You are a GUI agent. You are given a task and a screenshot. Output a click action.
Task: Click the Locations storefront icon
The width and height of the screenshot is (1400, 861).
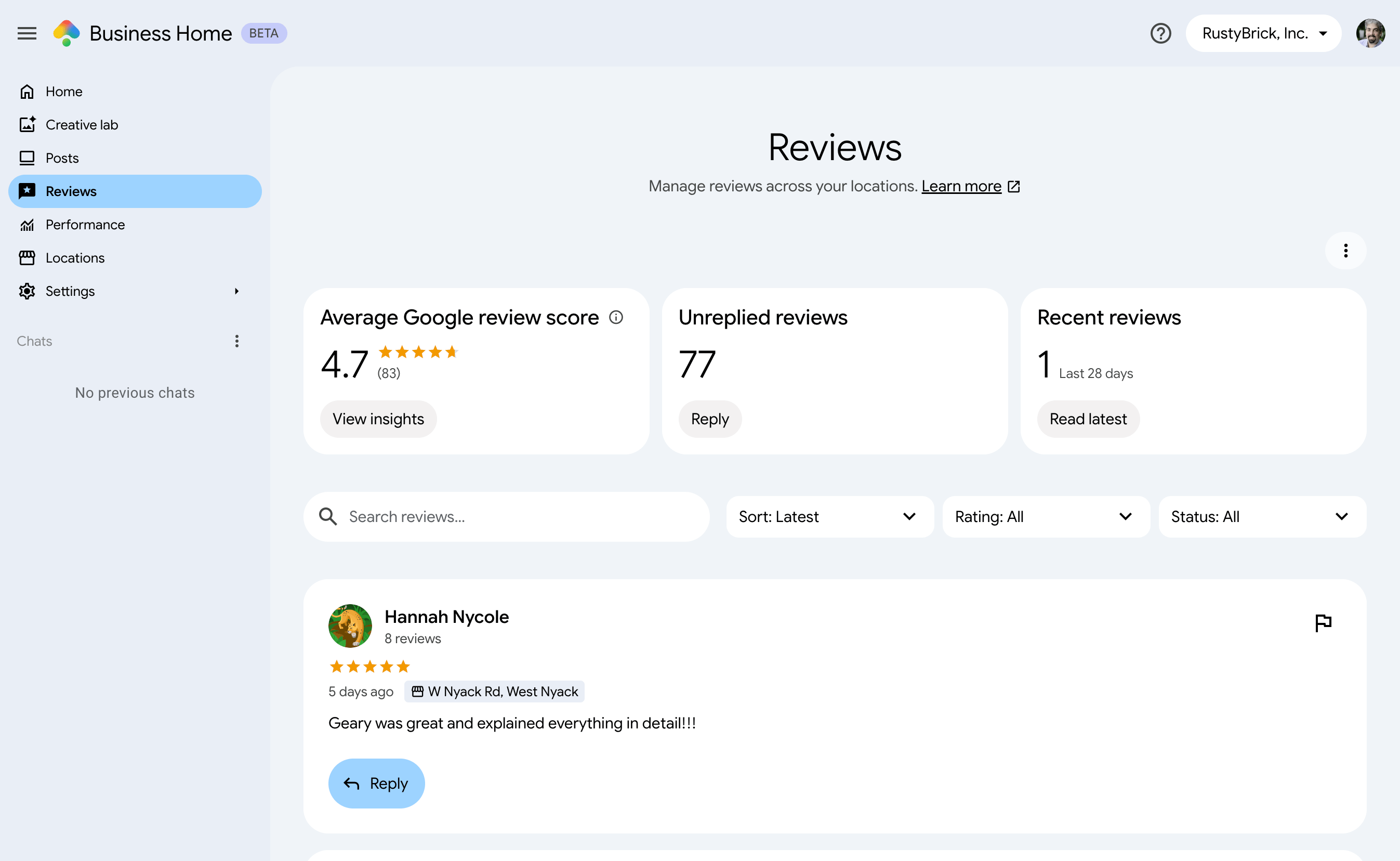point(27,258)
